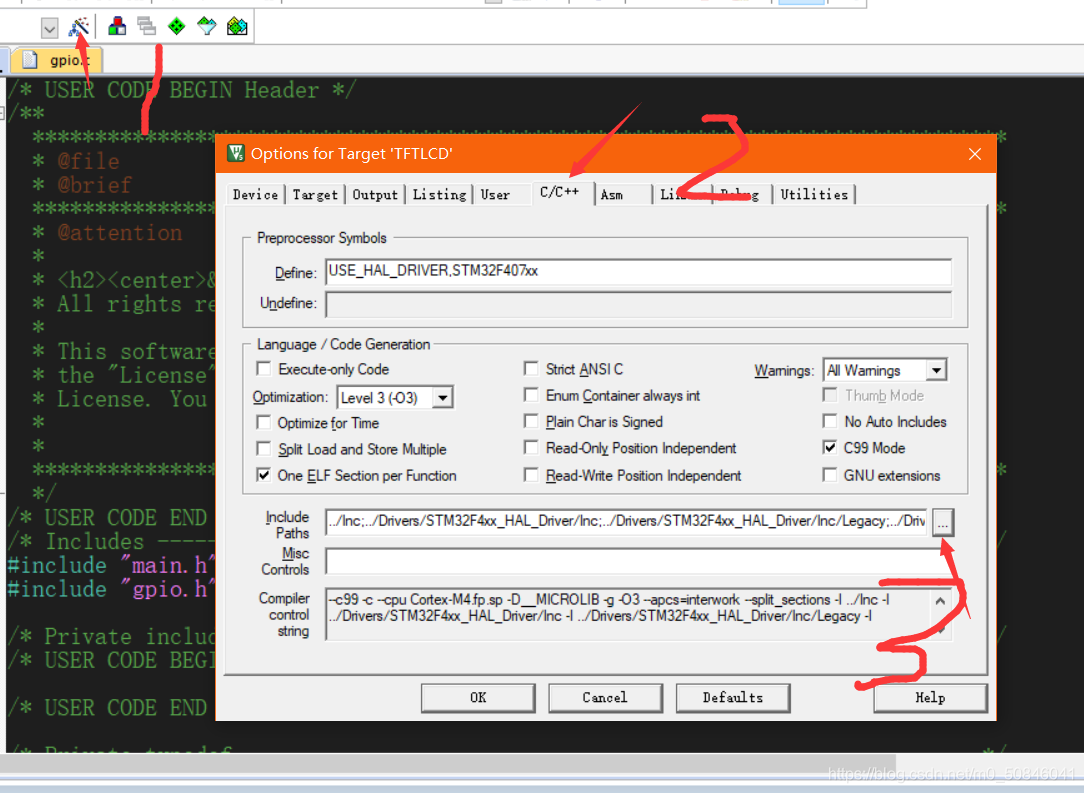Viewport: 1084px width, 793px height.
Task: Check No Auto Includes
Action: coord(830,421)
